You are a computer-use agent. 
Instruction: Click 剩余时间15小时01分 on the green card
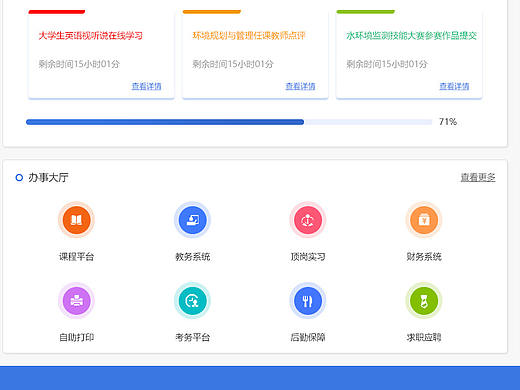click(x=387, y=64)
